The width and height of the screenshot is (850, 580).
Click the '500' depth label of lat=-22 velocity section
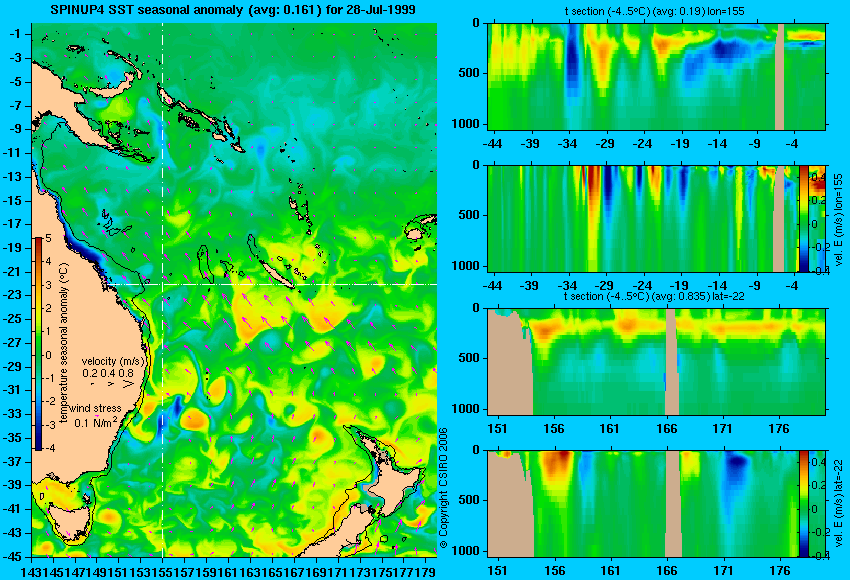click(x=468, y=500)
